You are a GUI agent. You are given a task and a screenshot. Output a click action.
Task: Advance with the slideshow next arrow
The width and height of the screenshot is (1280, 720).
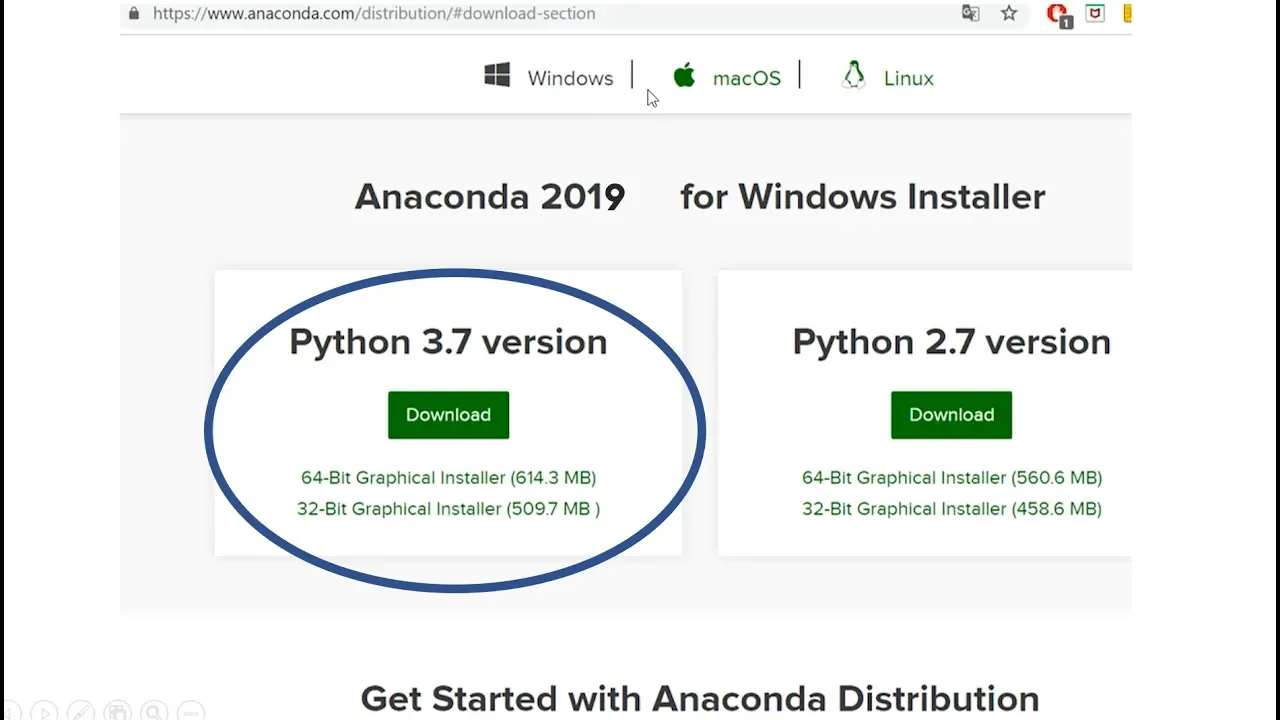coord(44,711)
